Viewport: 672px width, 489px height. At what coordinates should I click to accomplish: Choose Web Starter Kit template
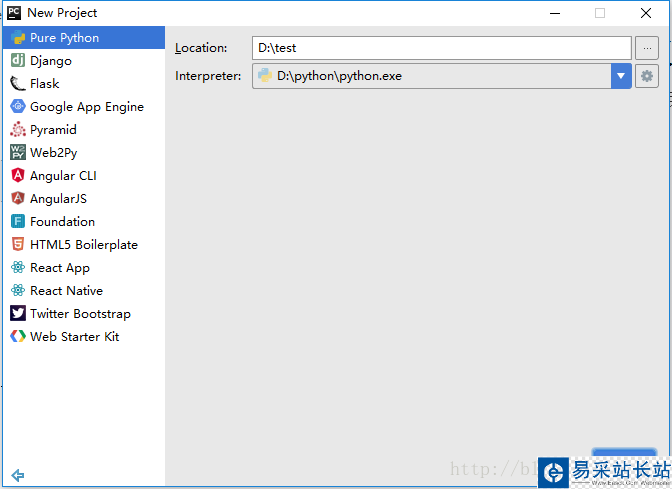[74, 337]
